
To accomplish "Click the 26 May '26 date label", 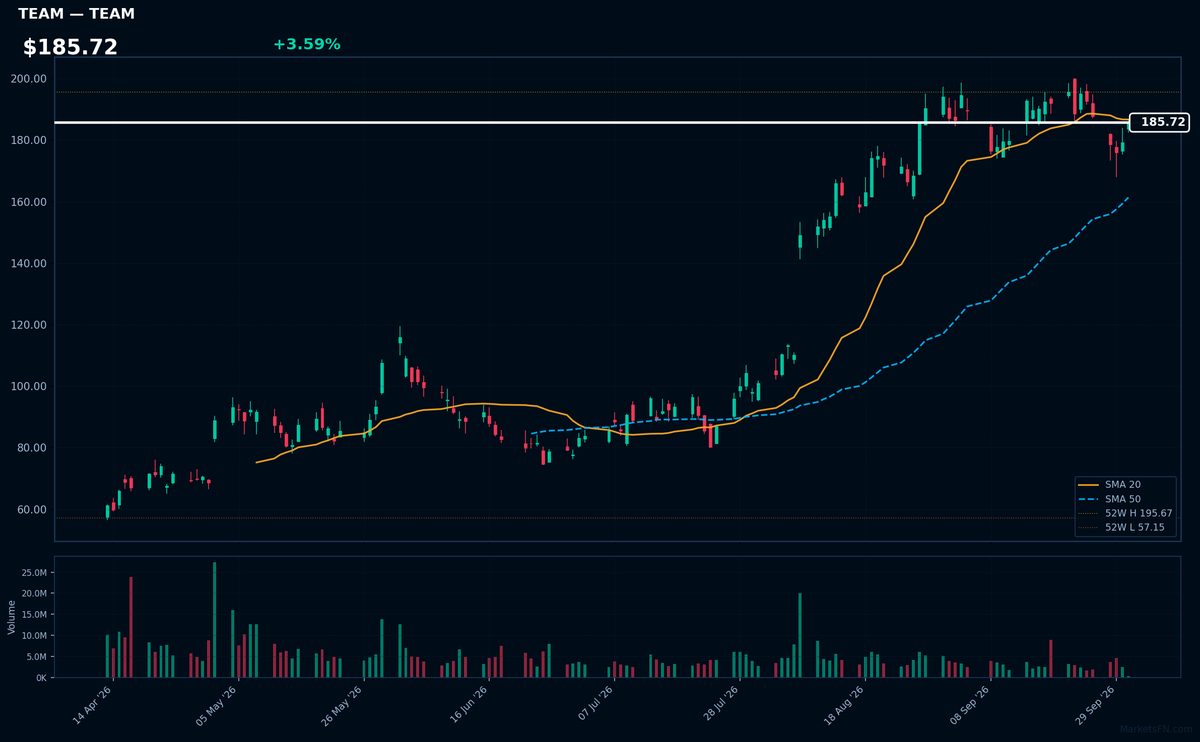I will coord(342,704).
